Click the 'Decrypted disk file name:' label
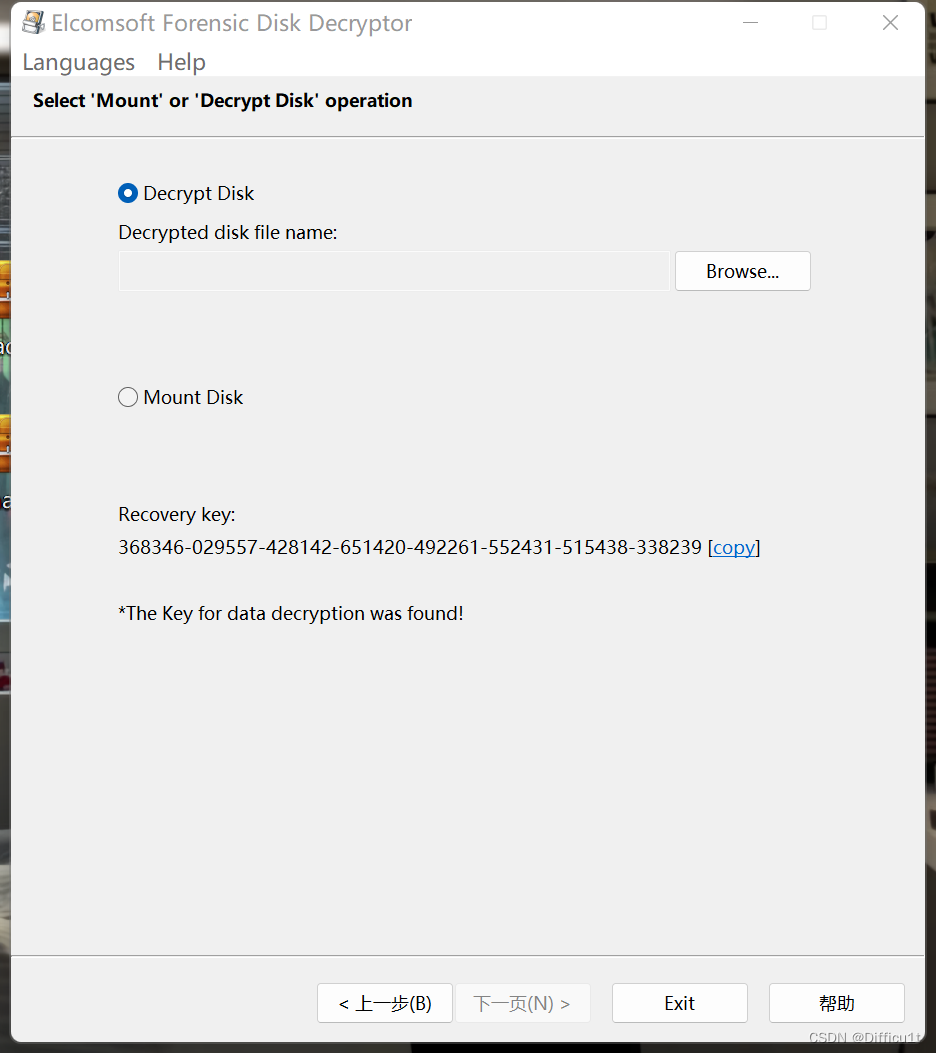This screenshot has height=1053, width=936. (228, 232)
